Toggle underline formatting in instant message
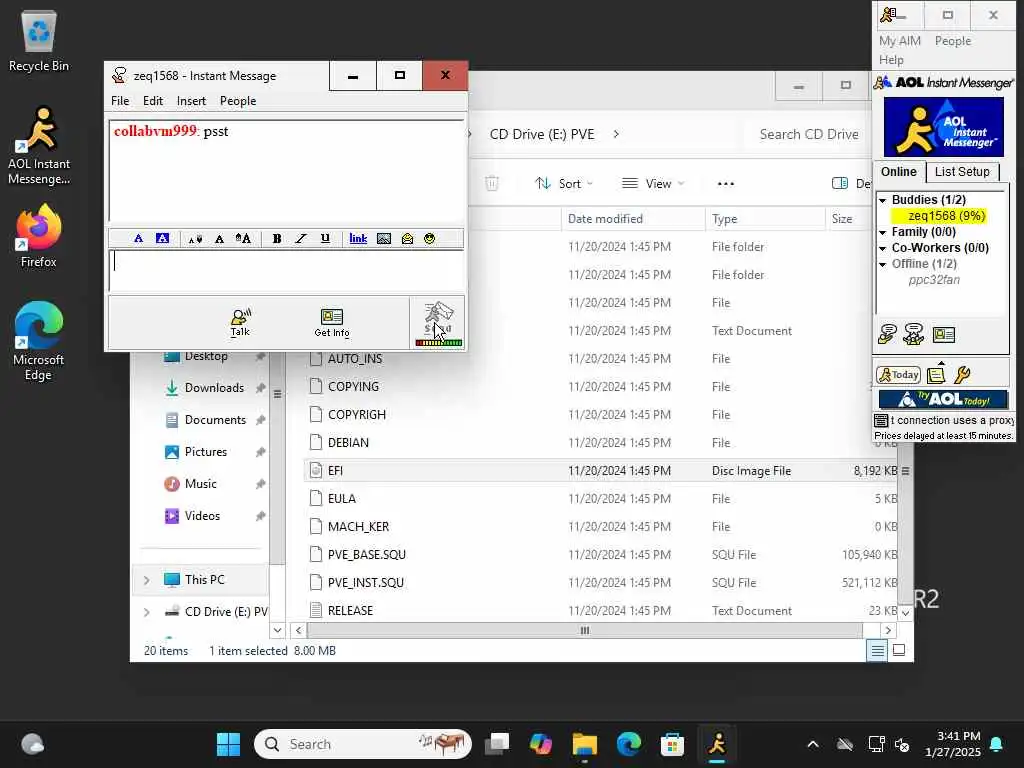This screenshot has height=768, width=1024. point(325,238)
